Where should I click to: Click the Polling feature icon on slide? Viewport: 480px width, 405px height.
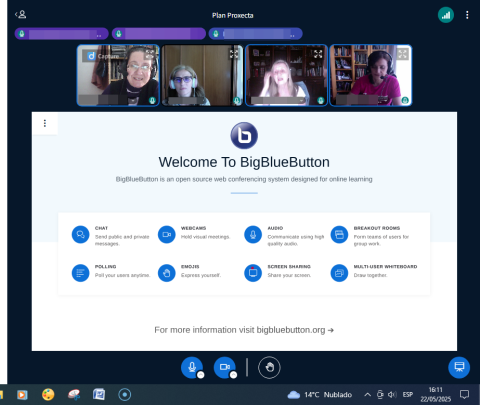[x=80, y=273]
